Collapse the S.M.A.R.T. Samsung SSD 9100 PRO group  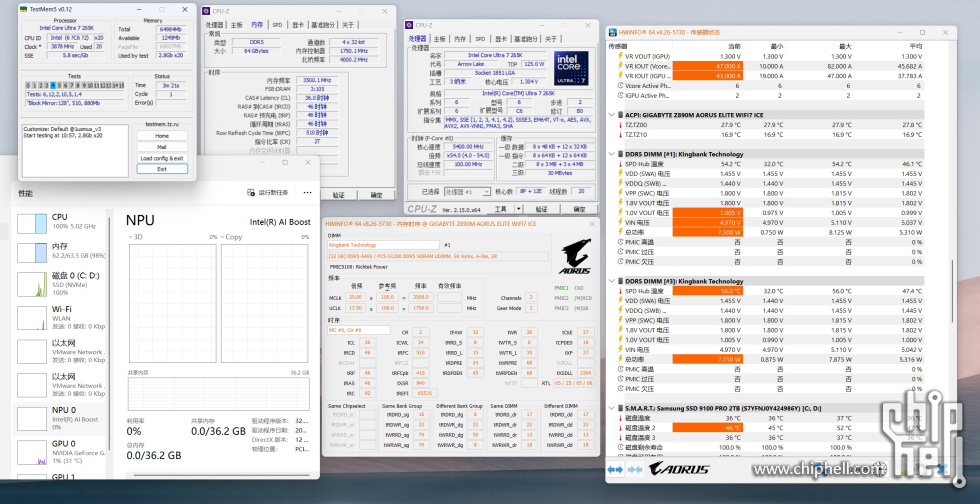[612, 408]
